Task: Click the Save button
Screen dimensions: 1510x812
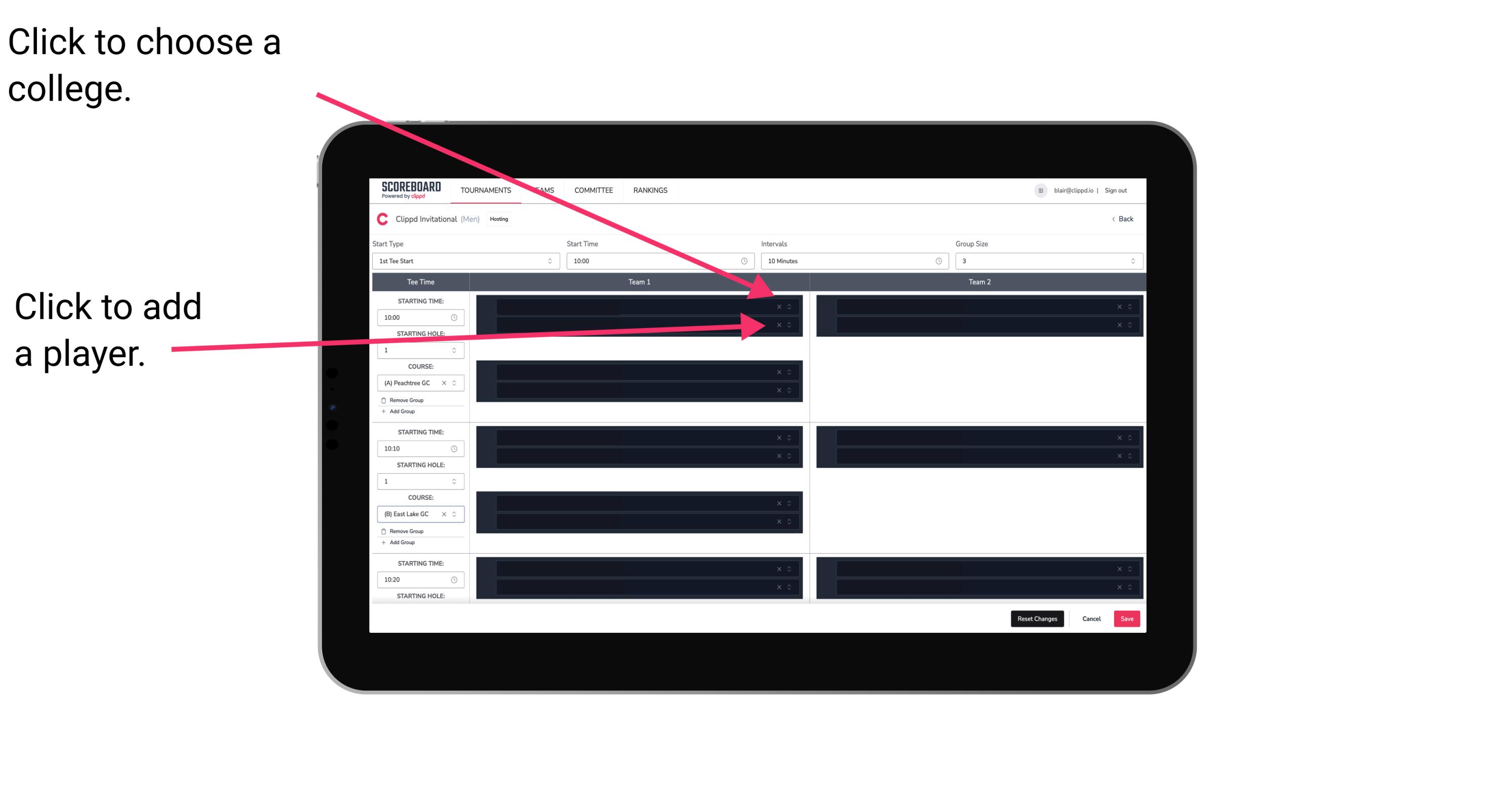Action: [x=1127, y=618]
